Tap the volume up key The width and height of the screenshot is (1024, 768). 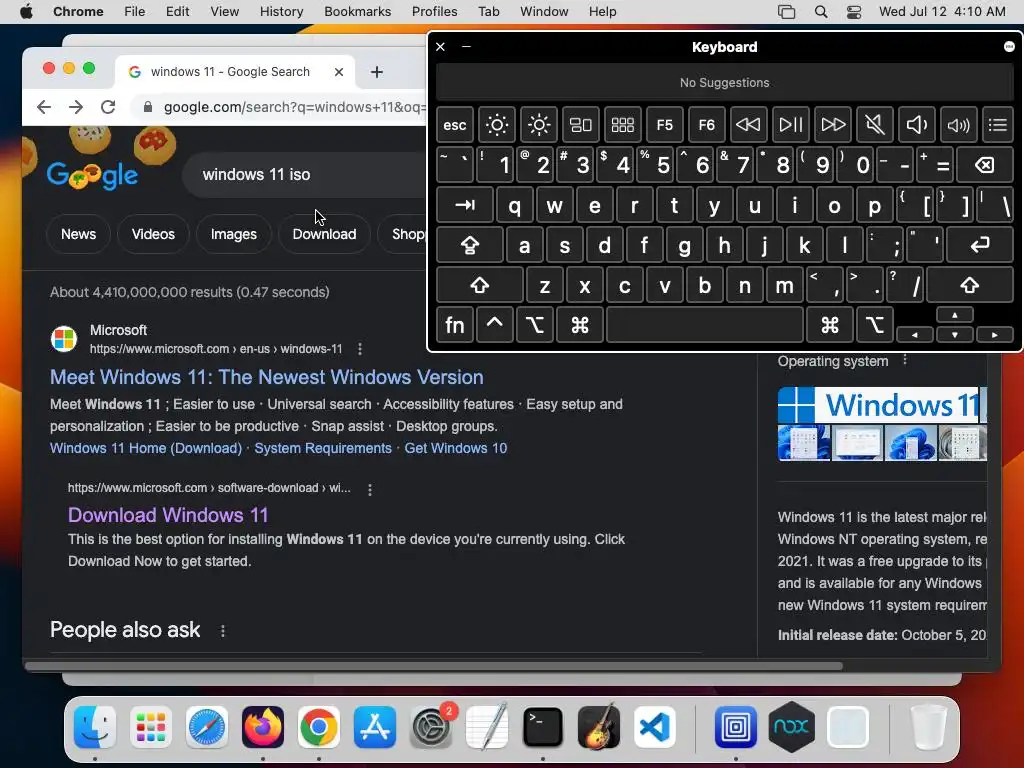[x=958, y=125]
